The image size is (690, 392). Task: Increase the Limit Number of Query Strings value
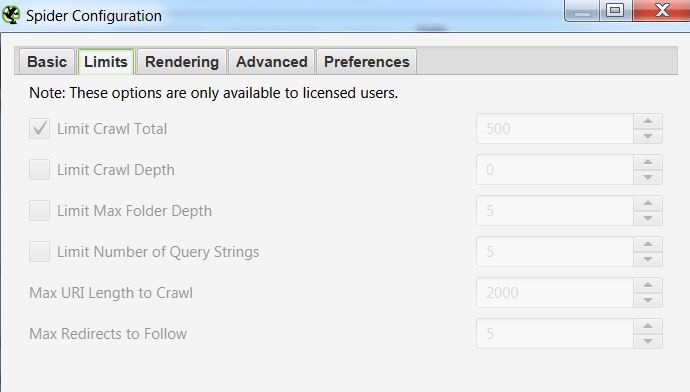648,244
